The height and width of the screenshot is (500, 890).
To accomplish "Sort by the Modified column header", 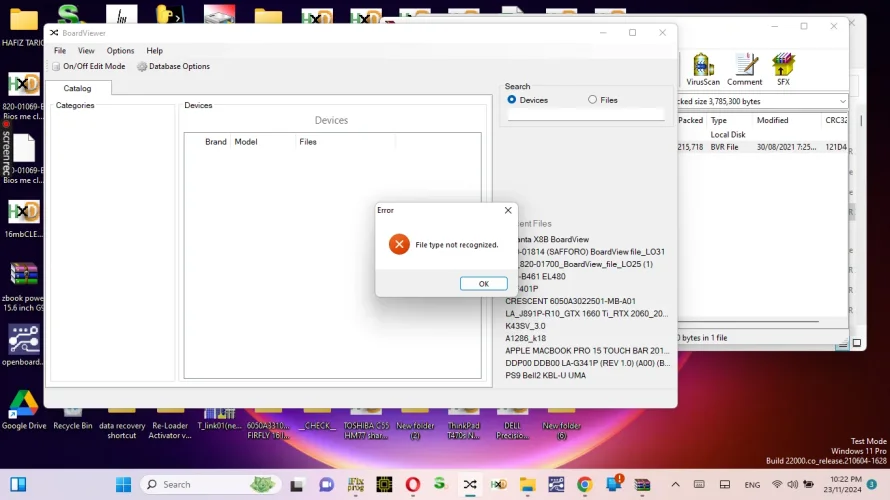I will pos(772,120).
